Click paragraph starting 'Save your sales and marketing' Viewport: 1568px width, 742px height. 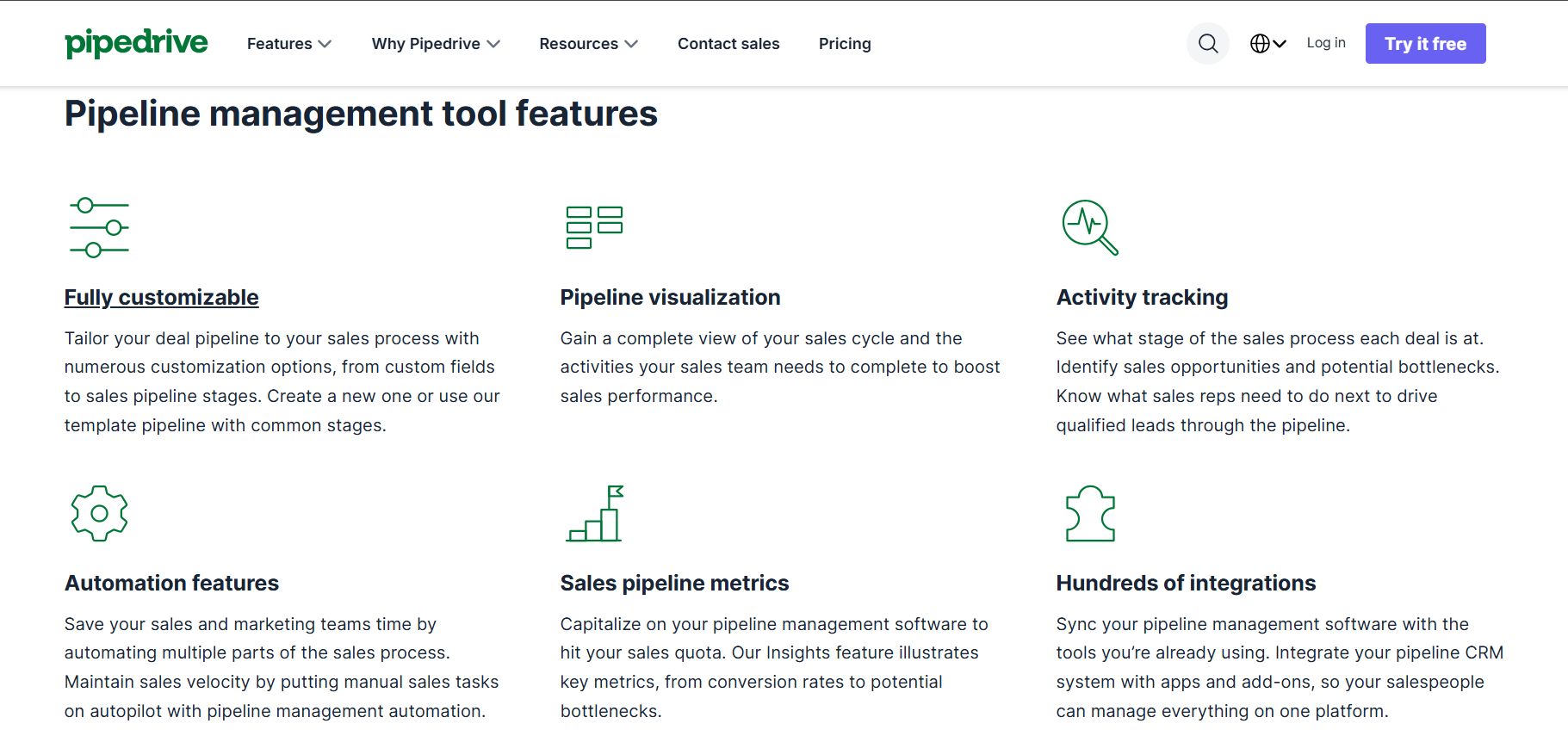pos(282,667)
